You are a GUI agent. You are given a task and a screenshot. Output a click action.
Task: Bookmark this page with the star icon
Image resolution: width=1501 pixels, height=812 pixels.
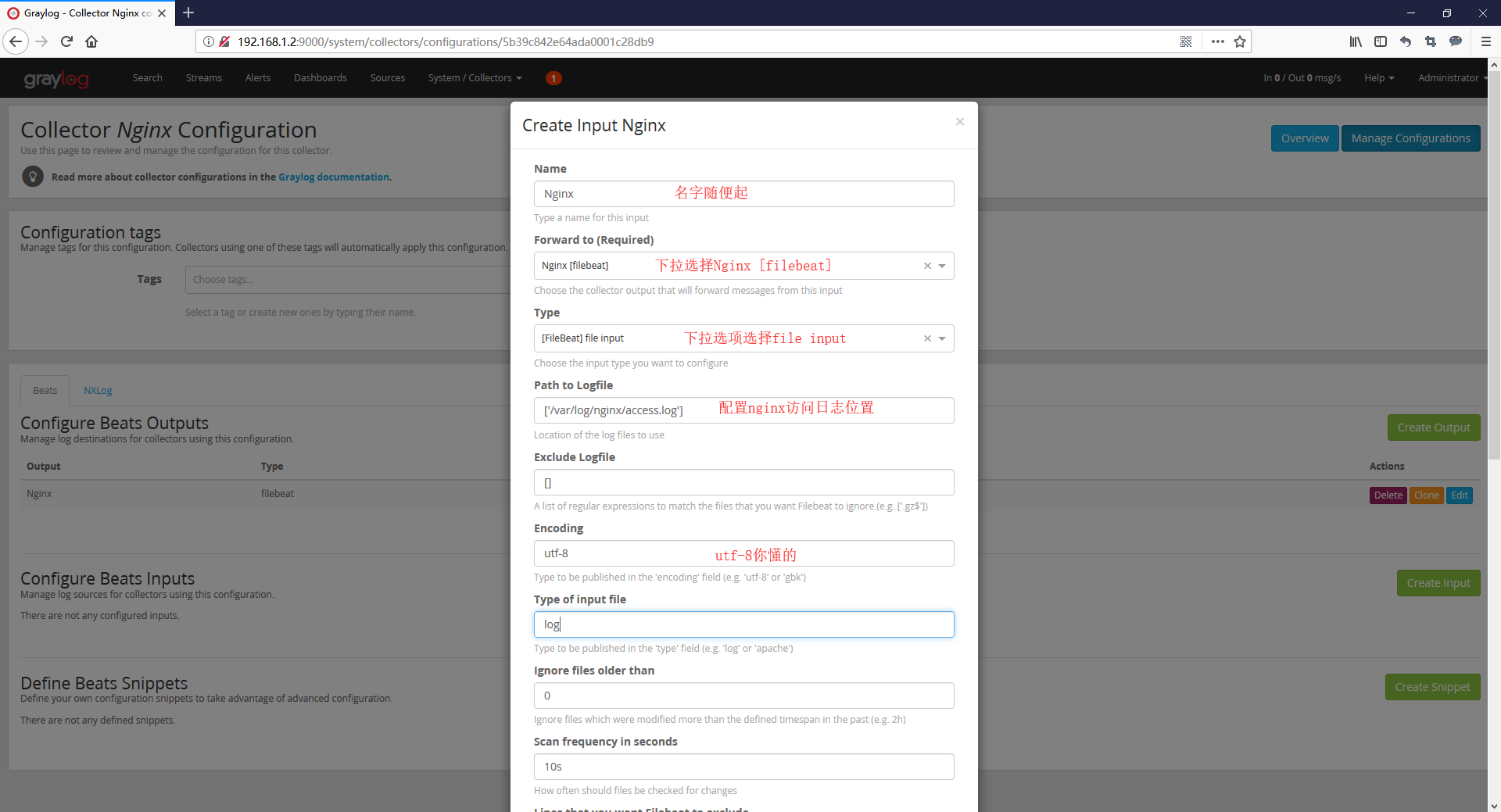tap(1240, 41)
